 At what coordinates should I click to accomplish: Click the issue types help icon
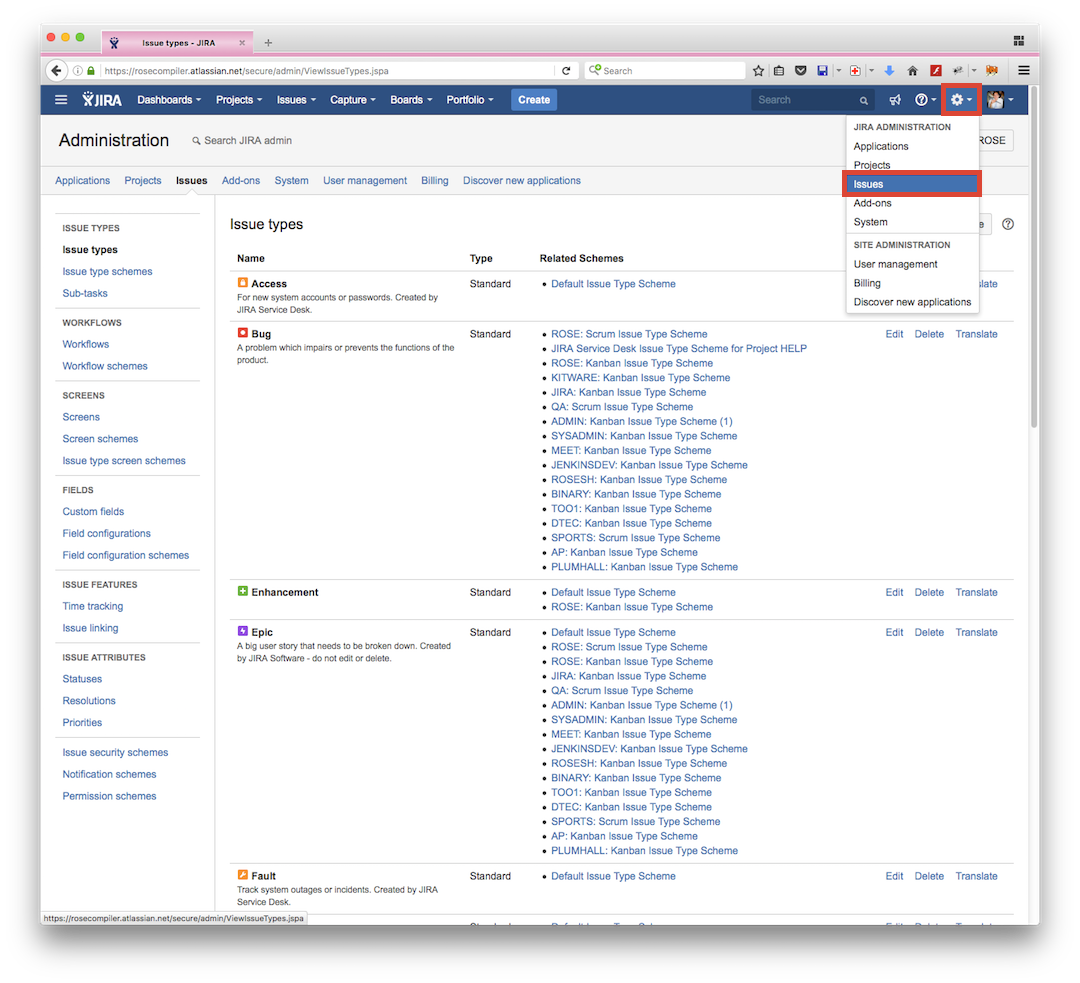1008,224
